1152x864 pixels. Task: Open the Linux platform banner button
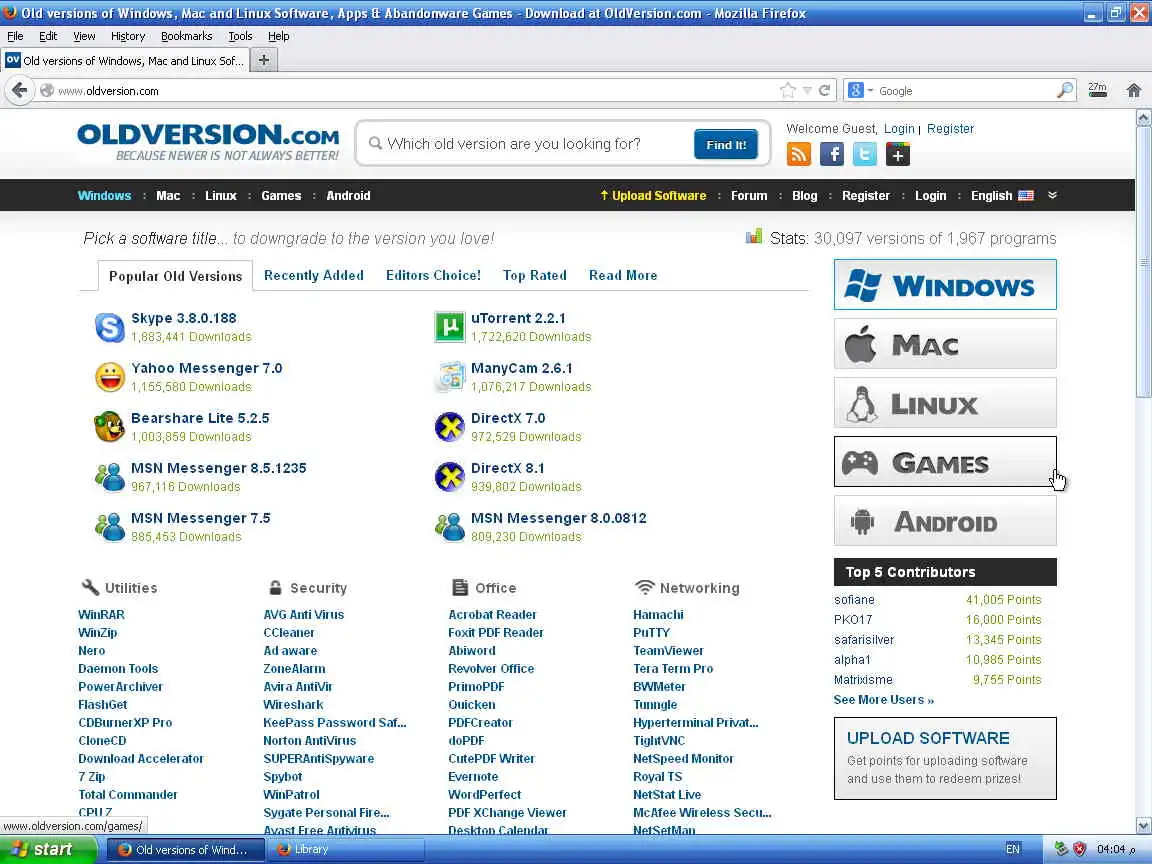coord(945,403)
